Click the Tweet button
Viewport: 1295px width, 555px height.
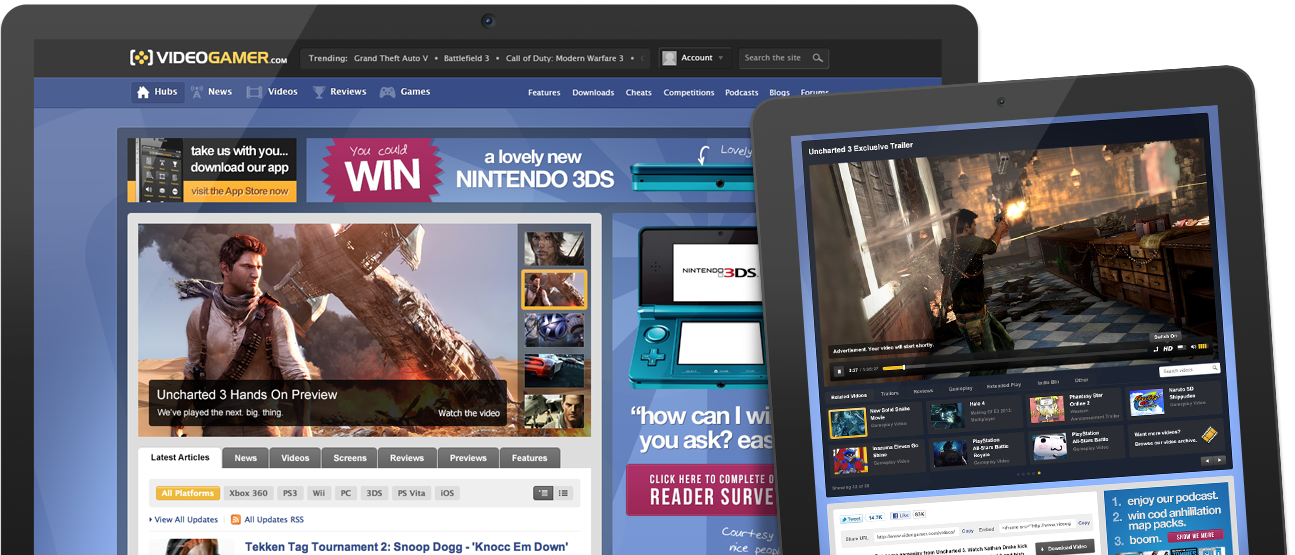pyautogui.click(x=851, y=518)
